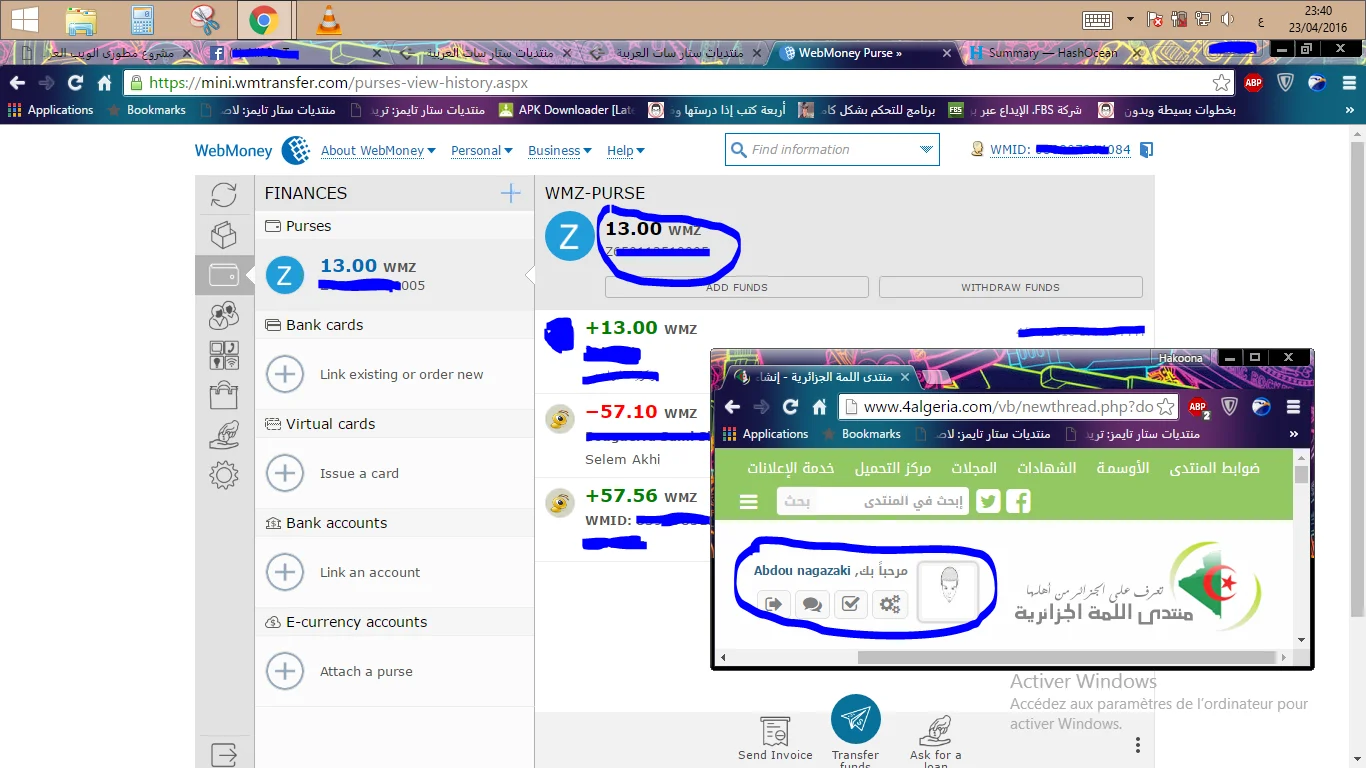Expand the About WebMoney menu
The height and width of the screenshot is (768, 1366).
point(378,150)
